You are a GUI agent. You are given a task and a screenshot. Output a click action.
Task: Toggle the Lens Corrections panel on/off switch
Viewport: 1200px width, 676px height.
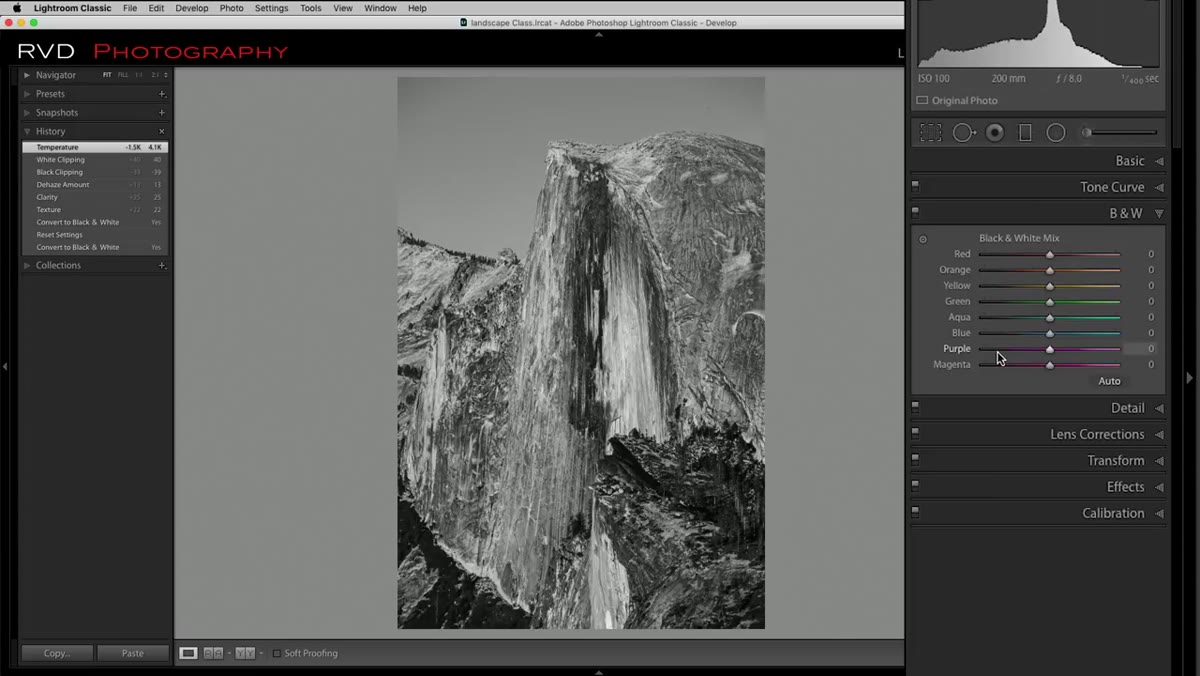[x=915, y=434]
